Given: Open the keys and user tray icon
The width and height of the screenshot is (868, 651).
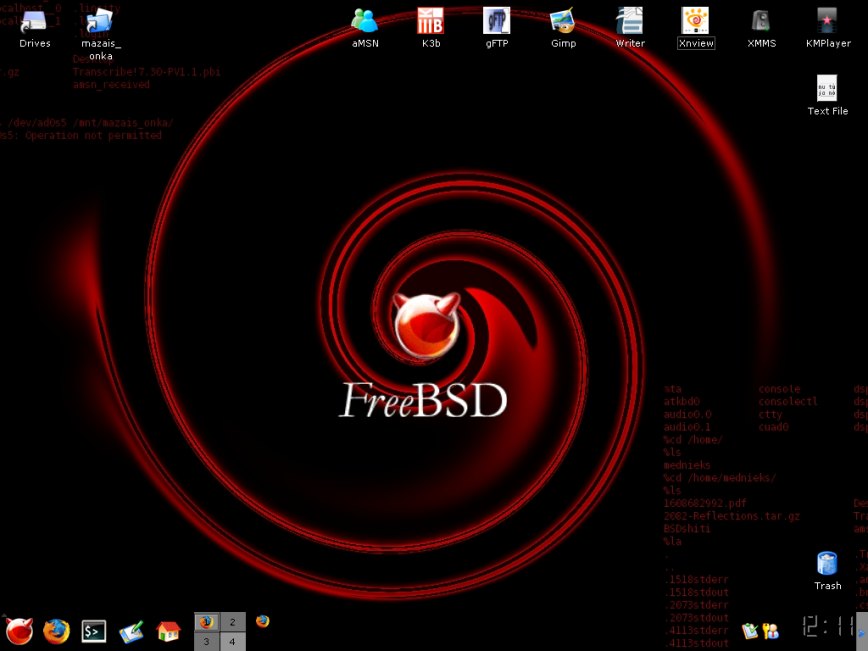Looking at the screenshot, I should pyautogui.click(x=770, y=631).
